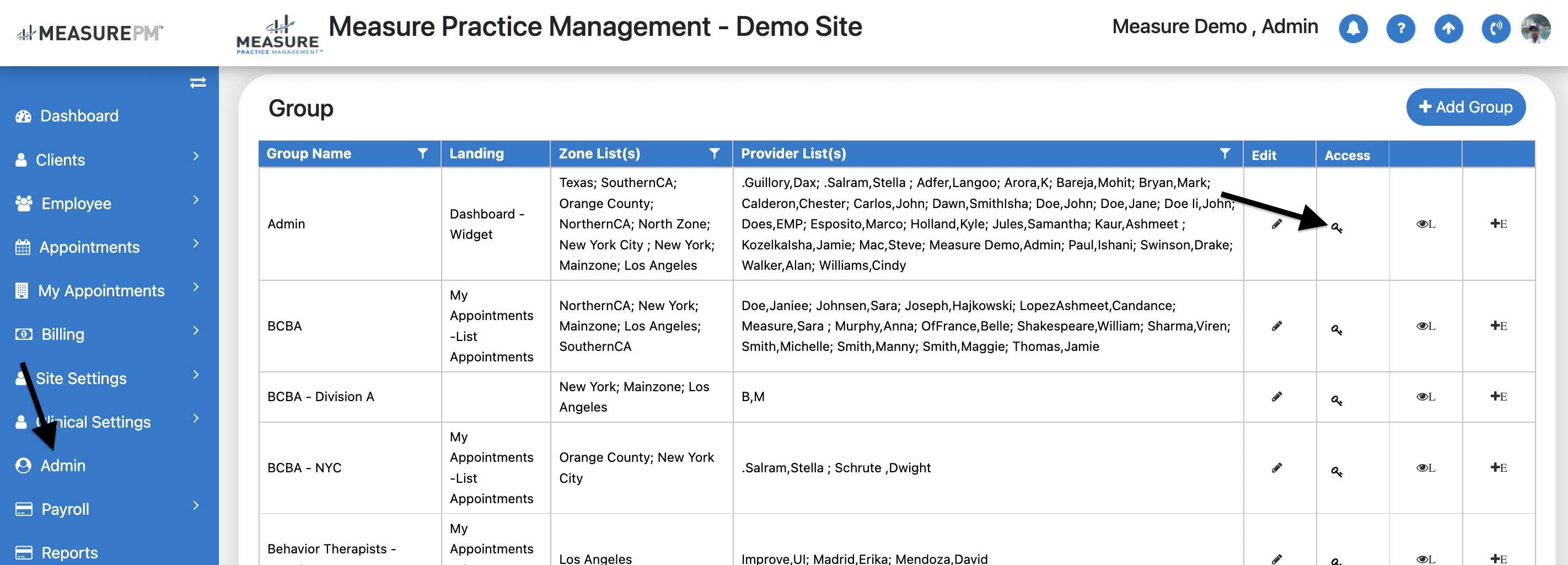Viewport: 1568px width, 565px height.
Task: Click eye L icon for BCBA - Division A
Action: [1425, 397]
